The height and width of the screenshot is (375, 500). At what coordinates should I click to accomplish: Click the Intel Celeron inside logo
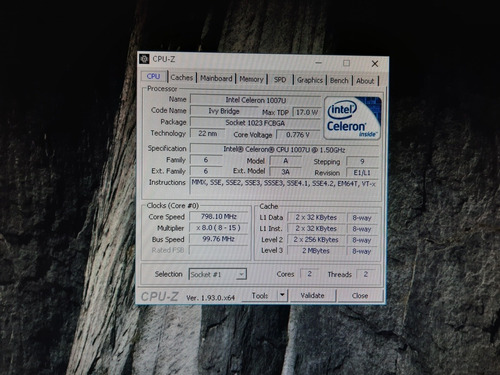point(352,118)
